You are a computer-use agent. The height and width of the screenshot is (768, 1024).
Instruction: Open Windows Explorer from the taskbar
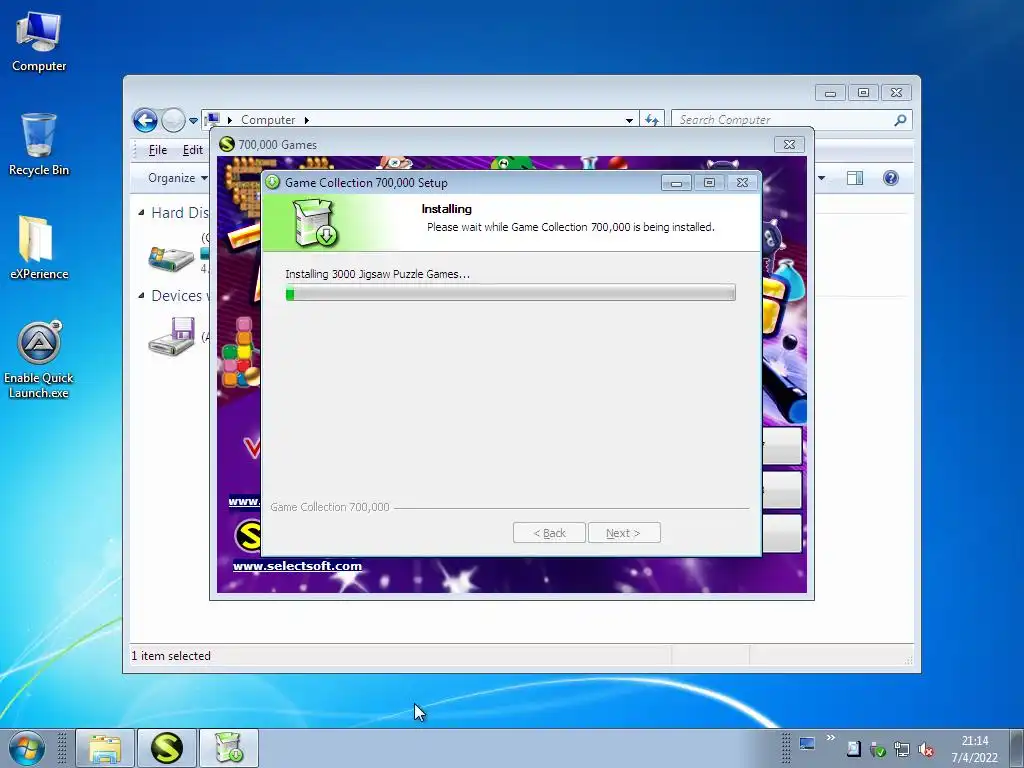[105, 748]
